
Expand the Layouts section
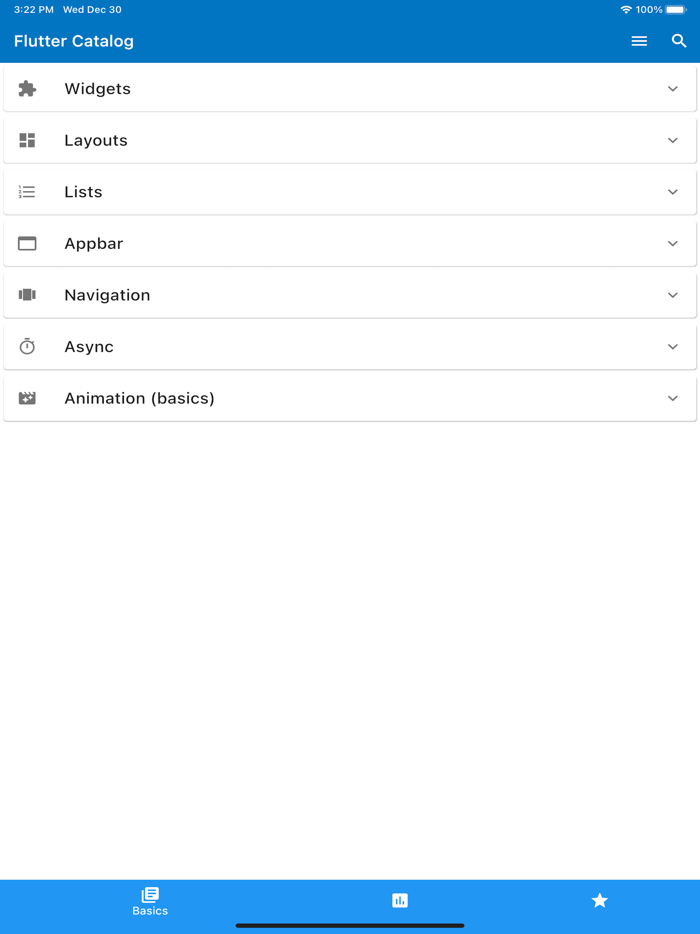[x=673, y=140]
